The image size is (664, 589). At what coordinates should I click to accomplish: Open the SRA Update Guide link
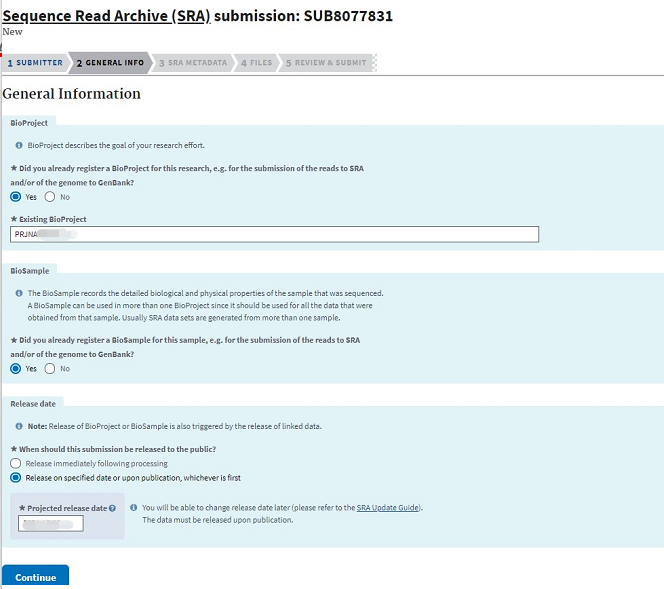pos(388,508)
